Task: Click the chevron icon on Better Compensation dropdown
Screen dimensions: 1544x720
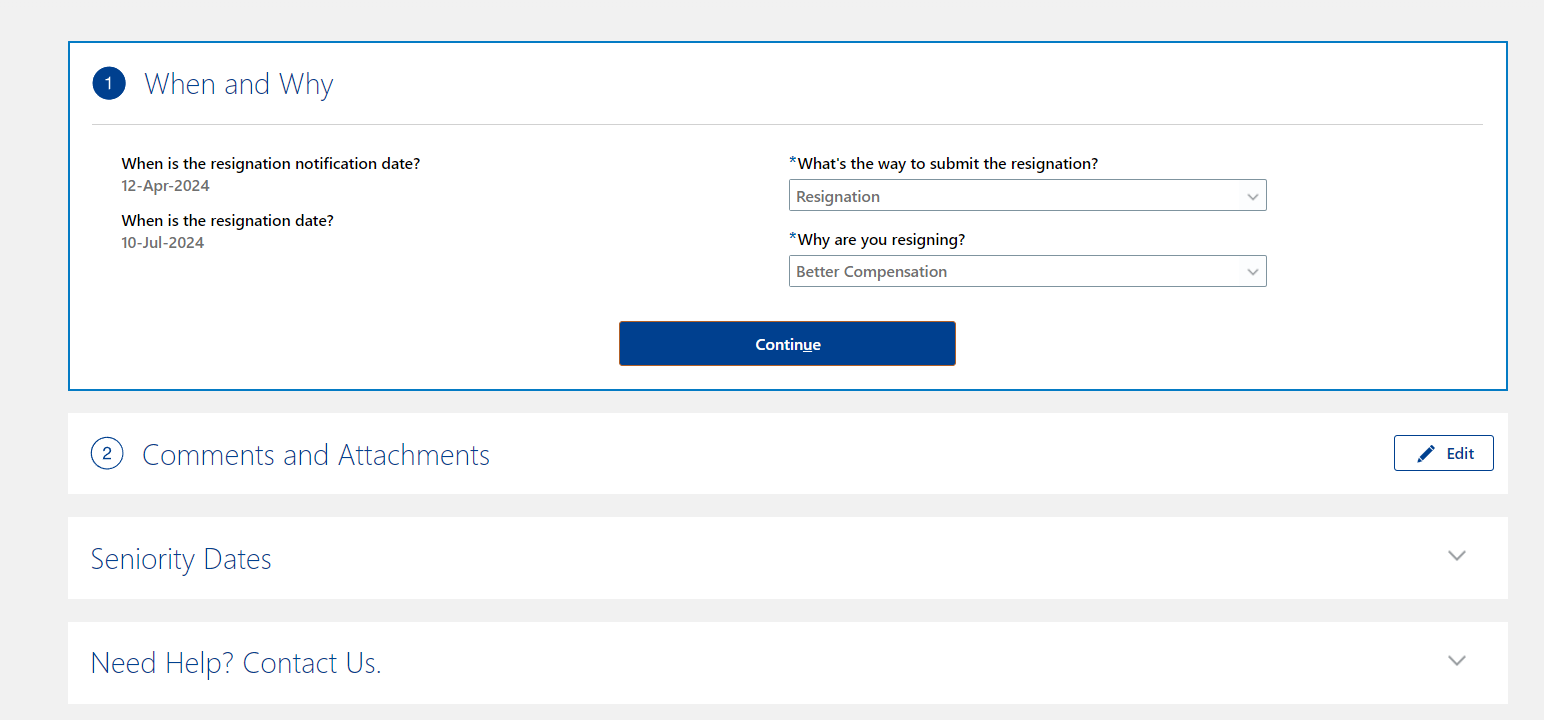Action: [x=1252, y=271]
